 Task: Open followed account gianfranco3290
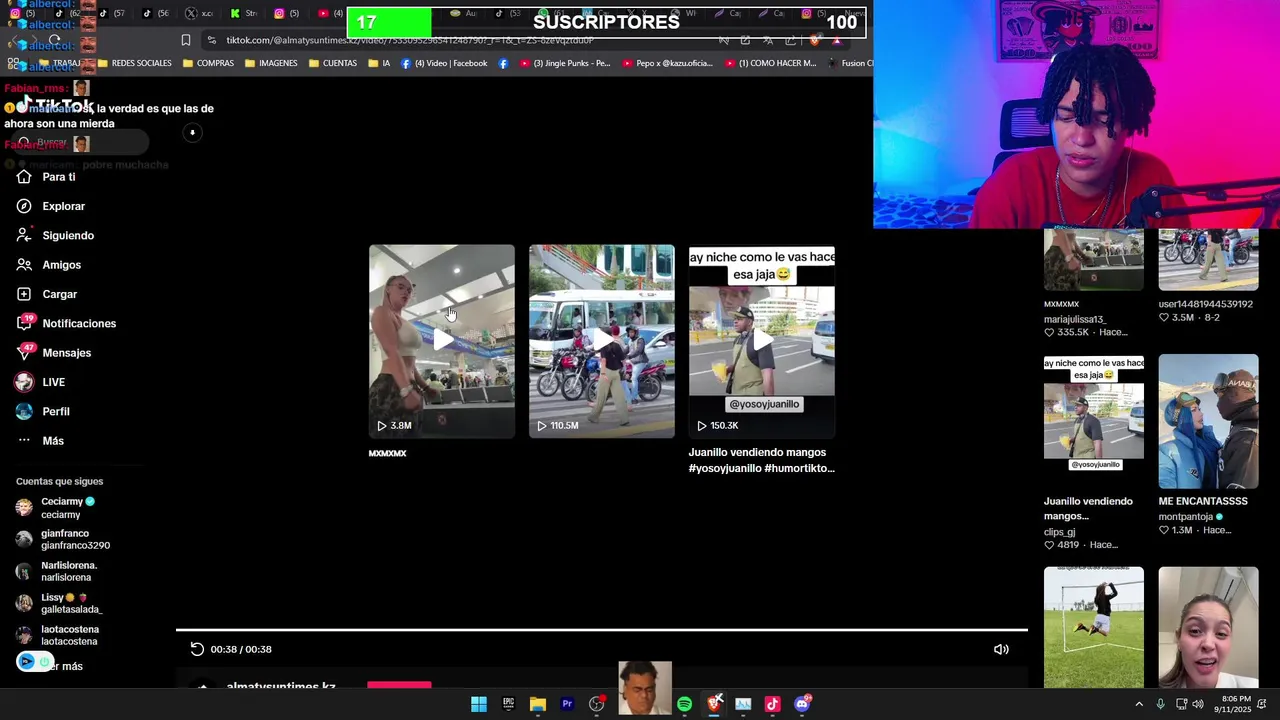[x=62, y=540]
